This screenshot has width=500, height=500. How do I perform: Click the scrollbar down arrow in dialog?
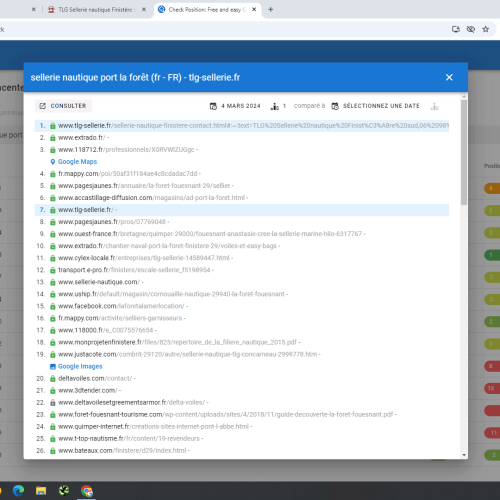(x=464, y=455)
